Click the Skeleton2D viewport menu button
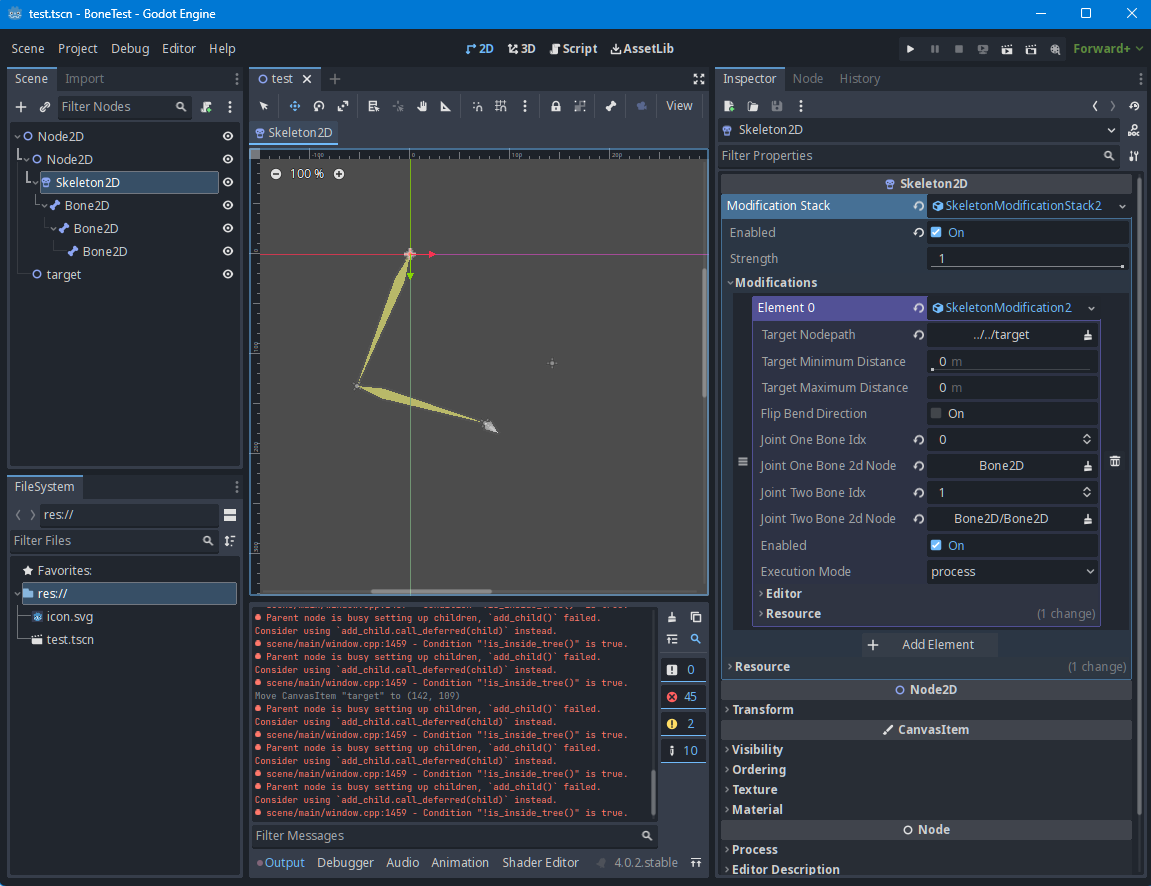 [294, 133]
